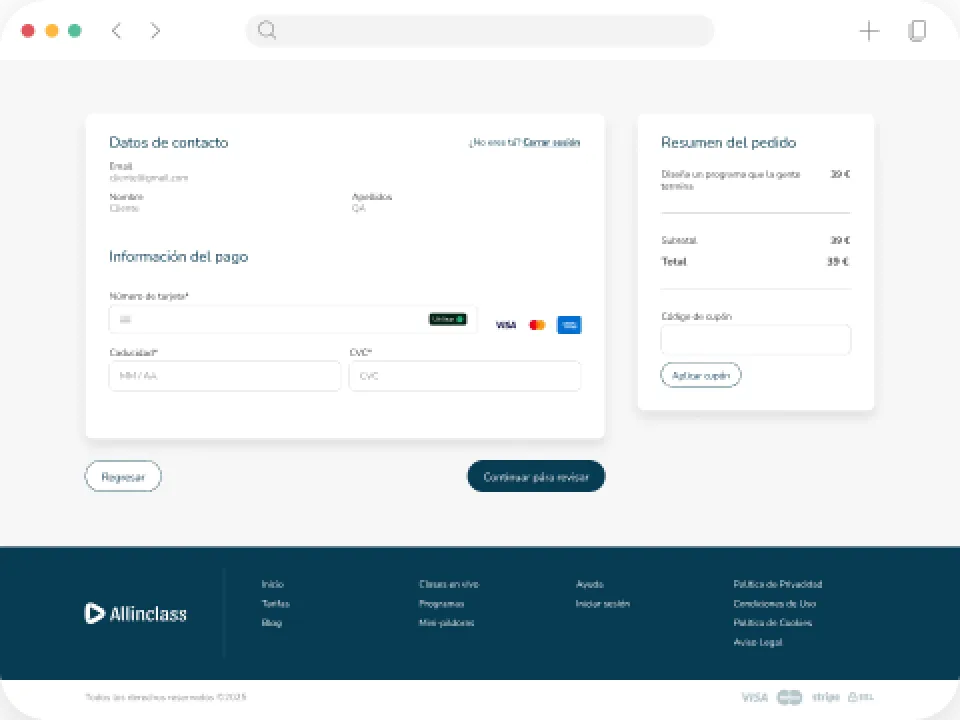
Task: Click Continuar para revisar
Action: pos(536,476)
